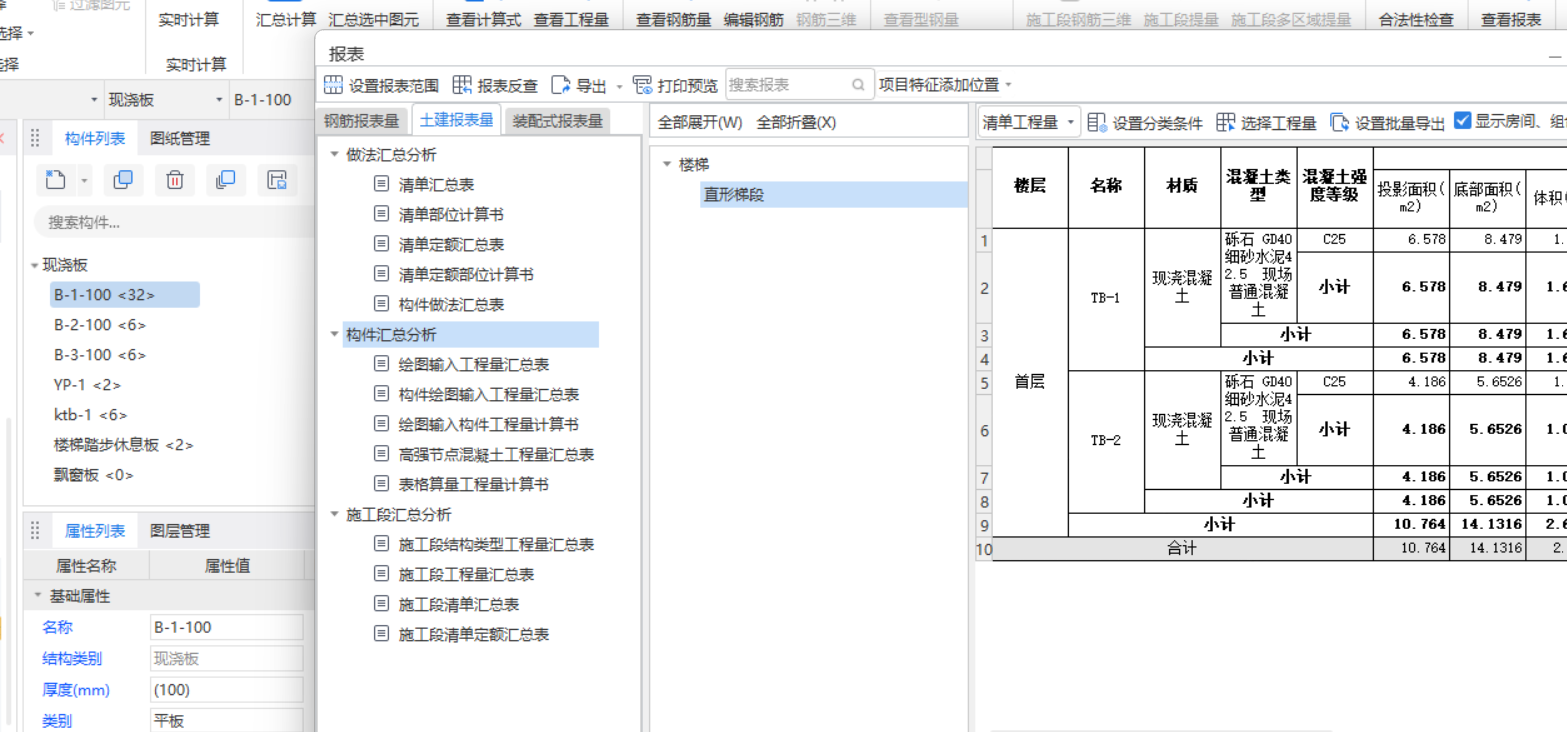The height and width of the screenshot is (732, 1567).
Task: Click the 设置分类条件 icon
Action: (x=1097, y=122)
